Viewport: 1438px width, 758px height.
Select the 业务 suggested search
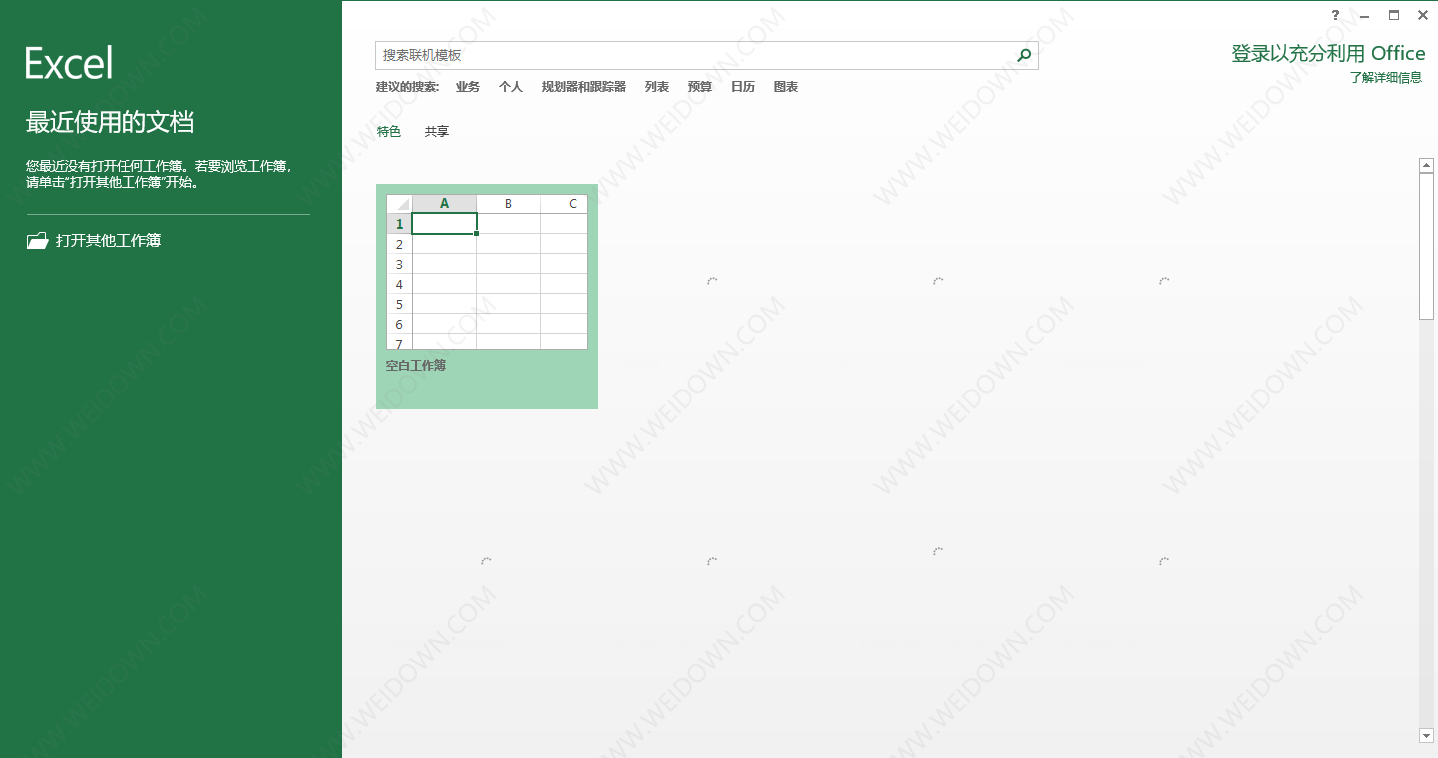tap(468, 87)
